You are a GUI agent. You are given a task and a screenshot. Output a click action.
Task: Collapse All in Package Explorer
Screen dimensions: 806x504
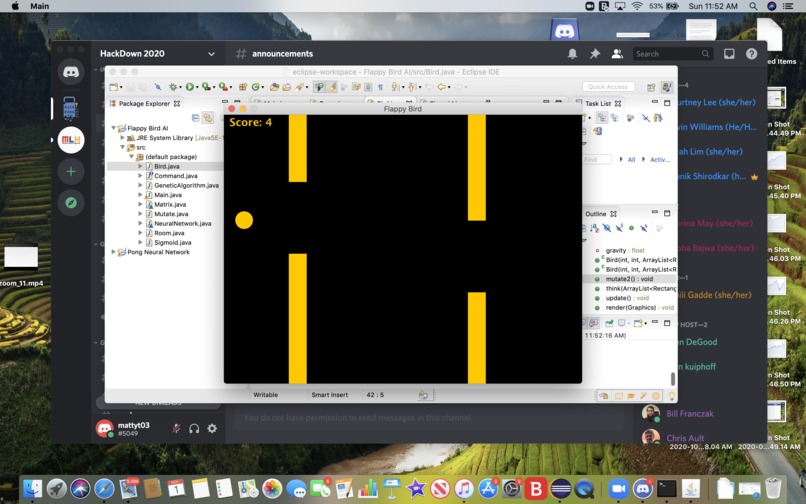195,118
